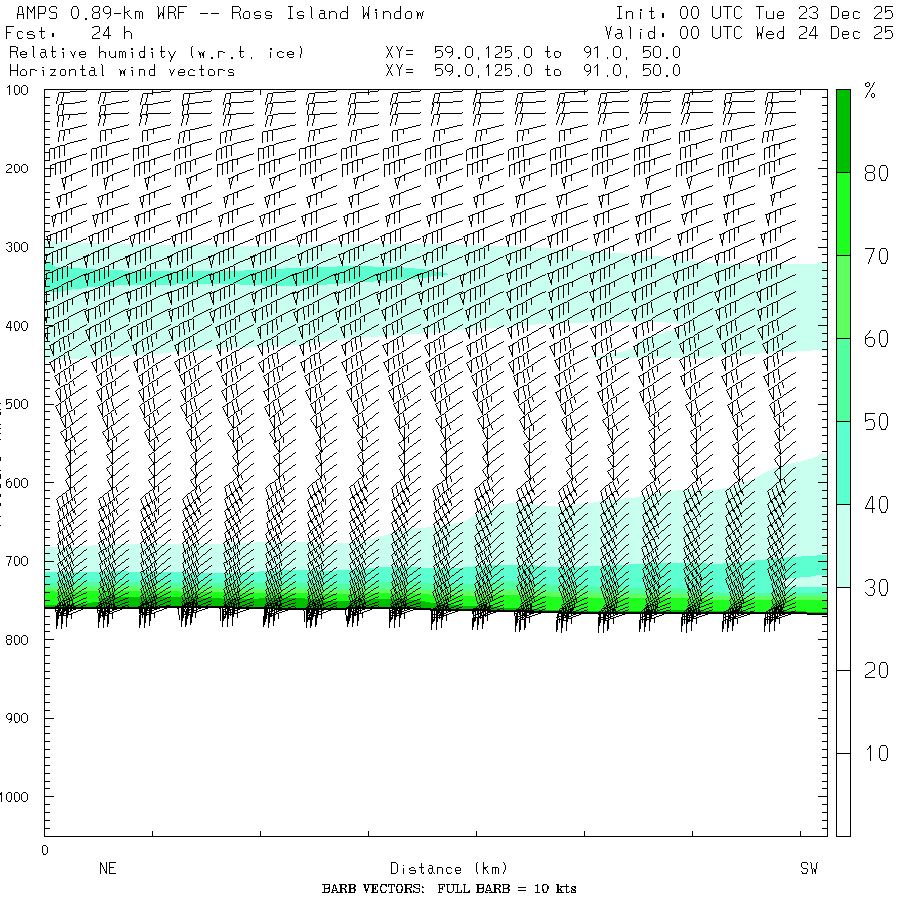This screenshot has height=900, width=900.
Task: Select the 'Fcst: 24 h' forecast label
Action: click(68, 33)
